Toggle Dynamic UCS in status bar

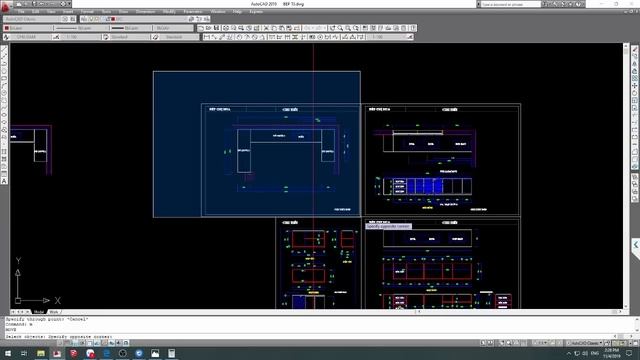(103, 343)
